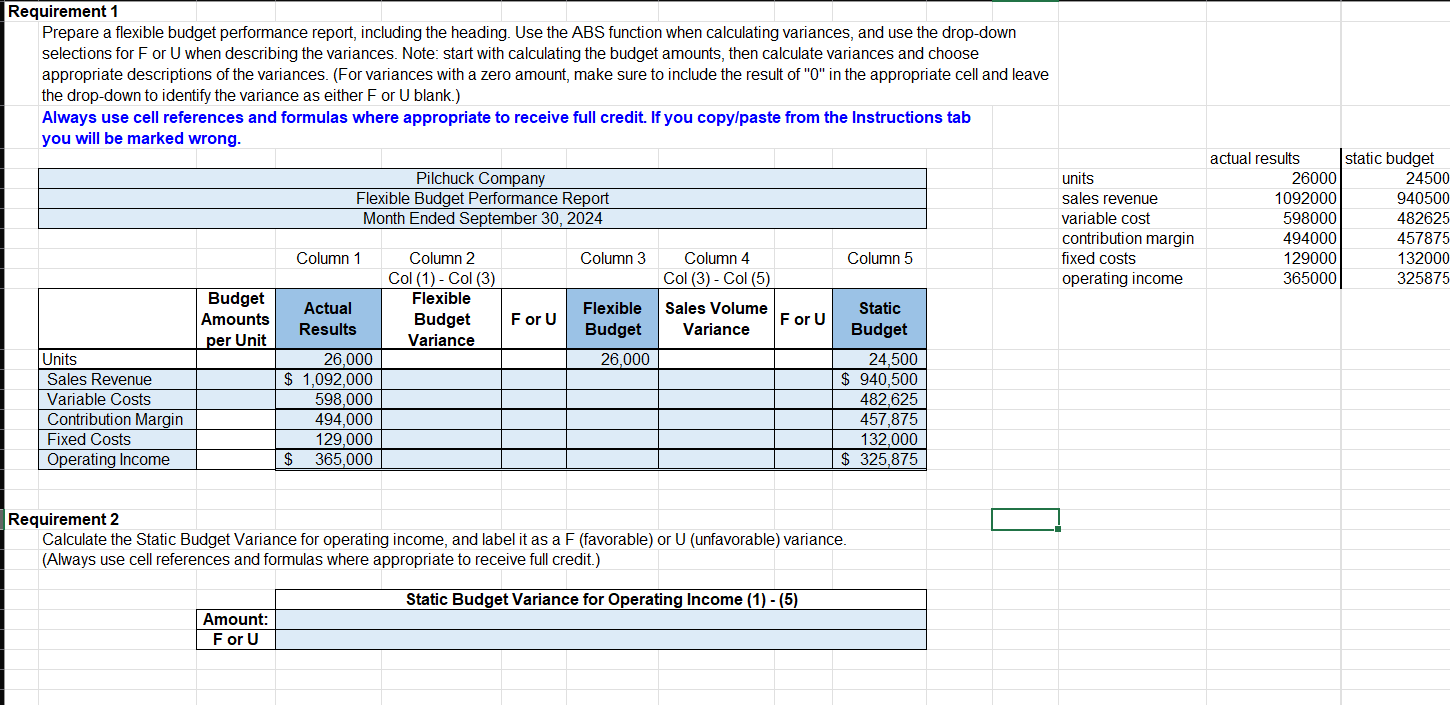Select the Amount cell for Static Budget Variance

click(600, 619)
